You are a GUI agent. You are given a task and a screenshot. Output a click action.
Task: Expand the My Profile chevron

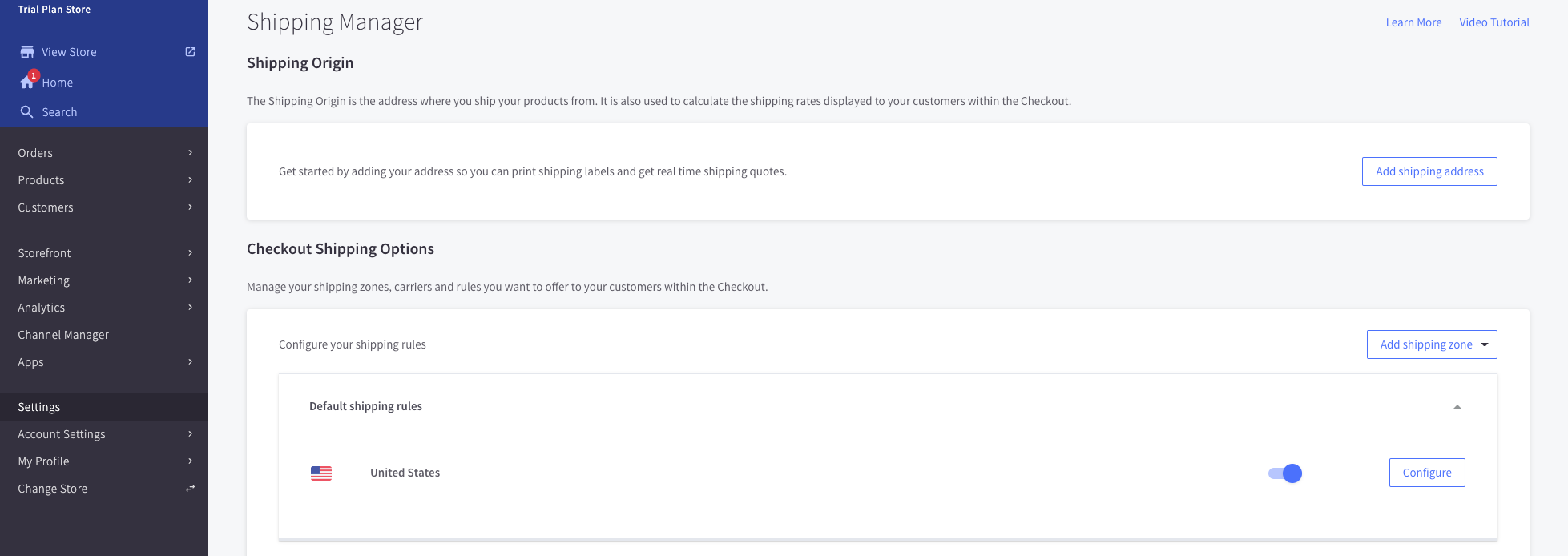tap(190, 461)
